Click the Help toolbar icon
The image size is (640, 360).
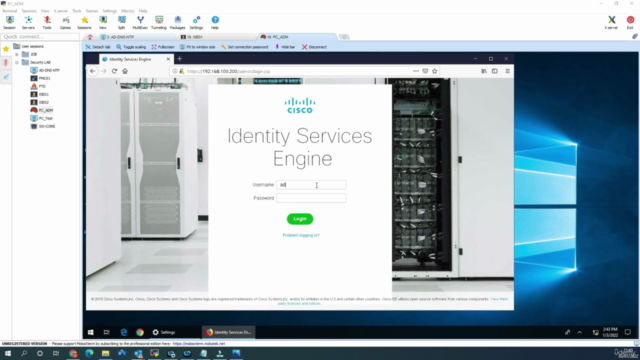215,22
